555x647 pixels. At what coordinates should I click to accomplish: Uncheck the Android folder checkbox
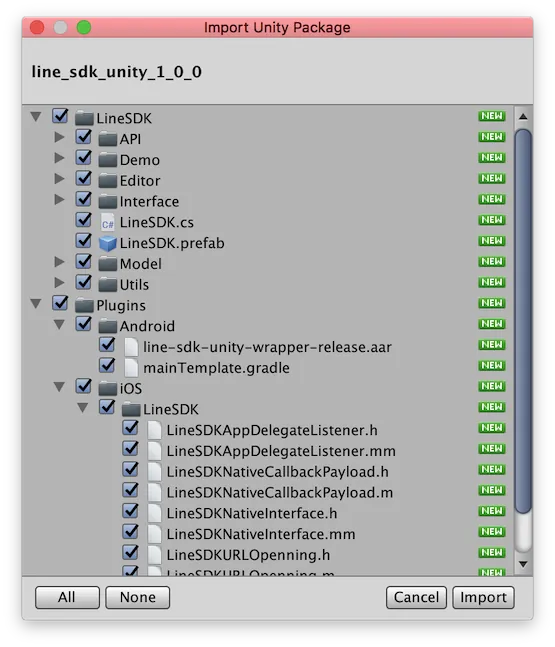pos(84,323)
